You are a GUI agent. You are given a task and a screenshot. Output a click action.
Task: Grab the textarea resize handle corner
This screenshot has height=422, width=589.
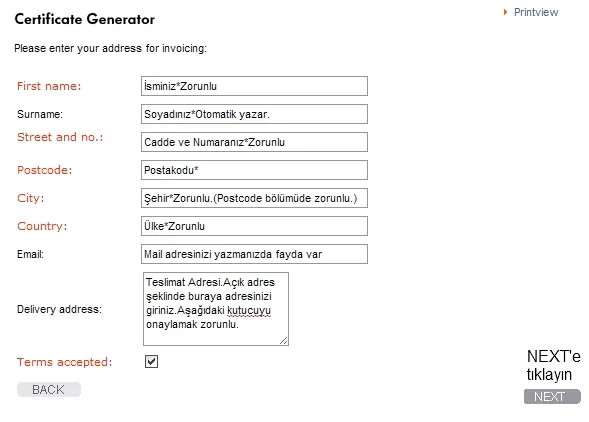284,340
